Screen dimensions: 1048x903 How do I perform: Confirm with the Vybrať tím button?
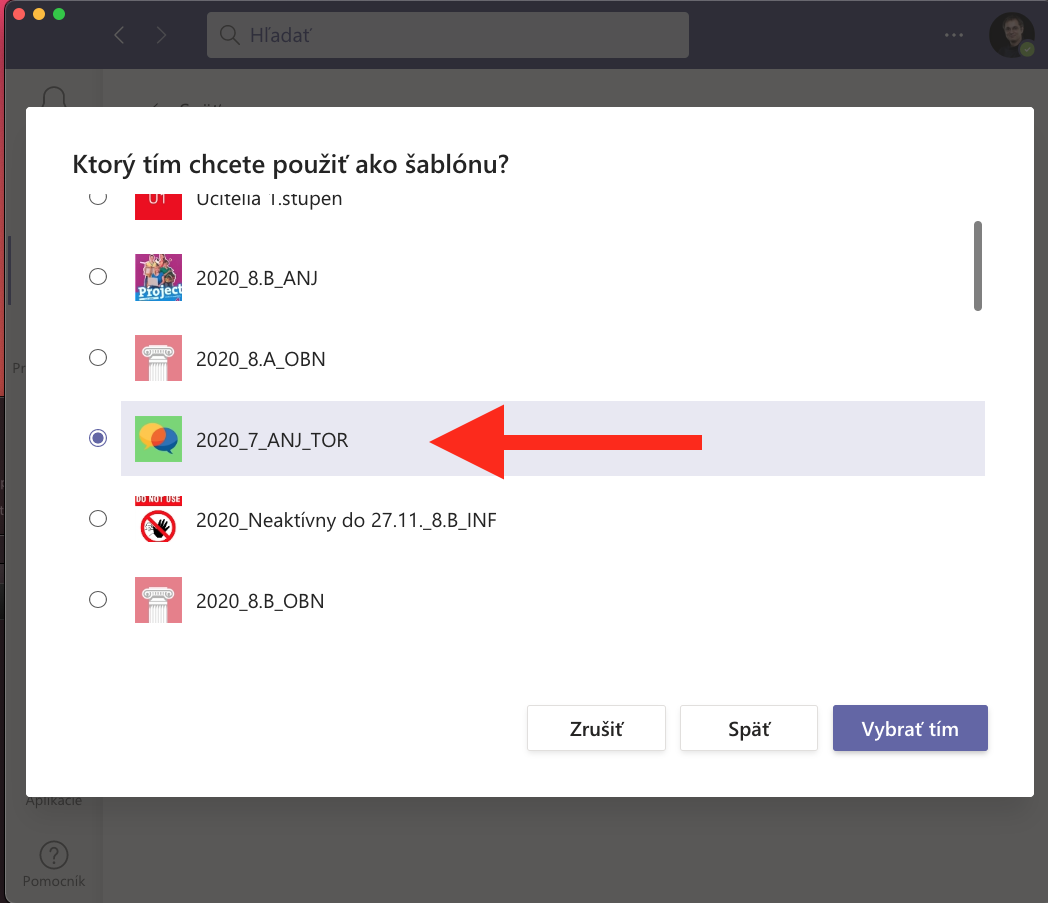coord(909,728)
